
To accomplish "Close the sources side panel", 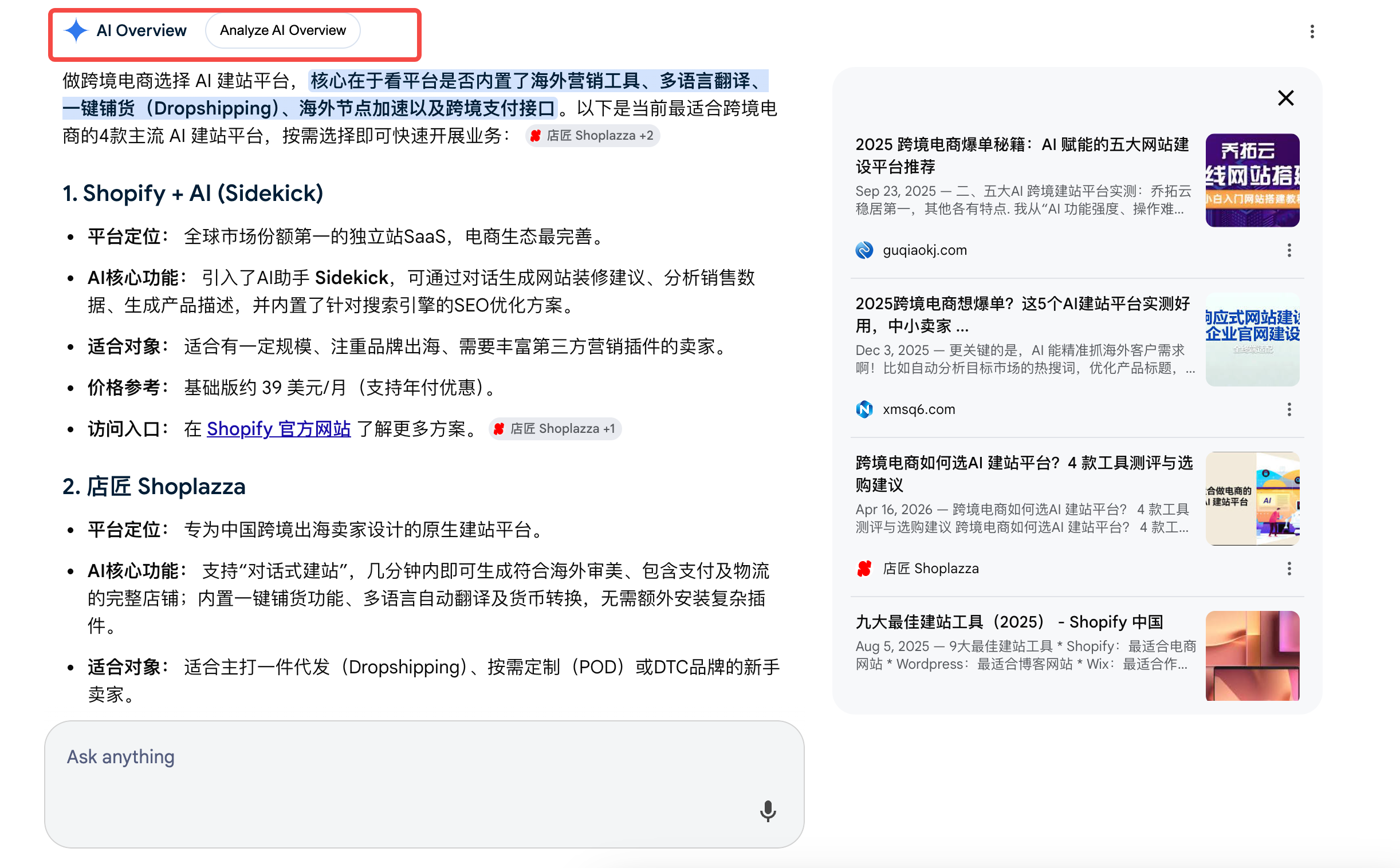I will 1285,98.
